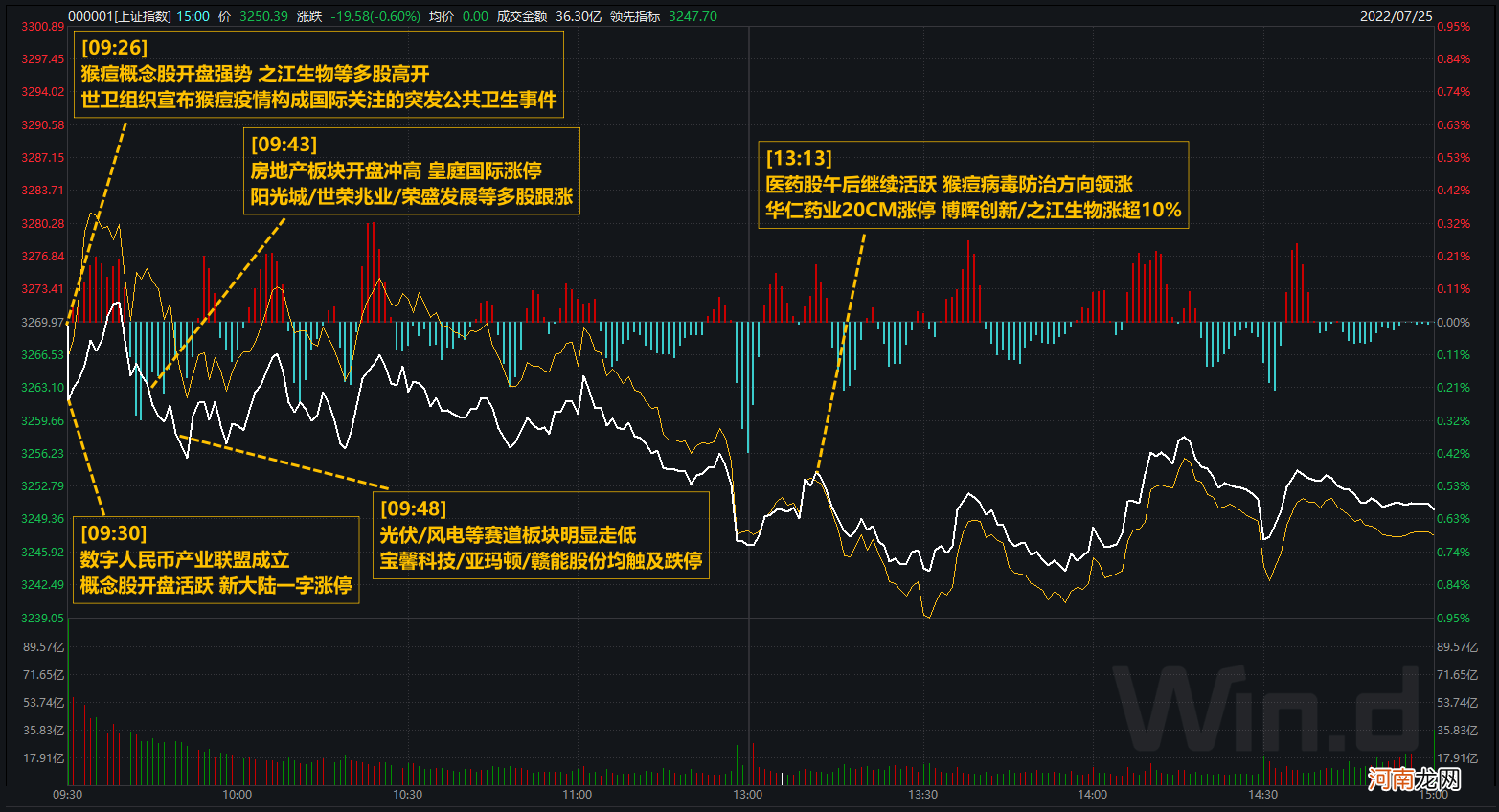Click the 89.57亿 volume label on left axis

45,647
